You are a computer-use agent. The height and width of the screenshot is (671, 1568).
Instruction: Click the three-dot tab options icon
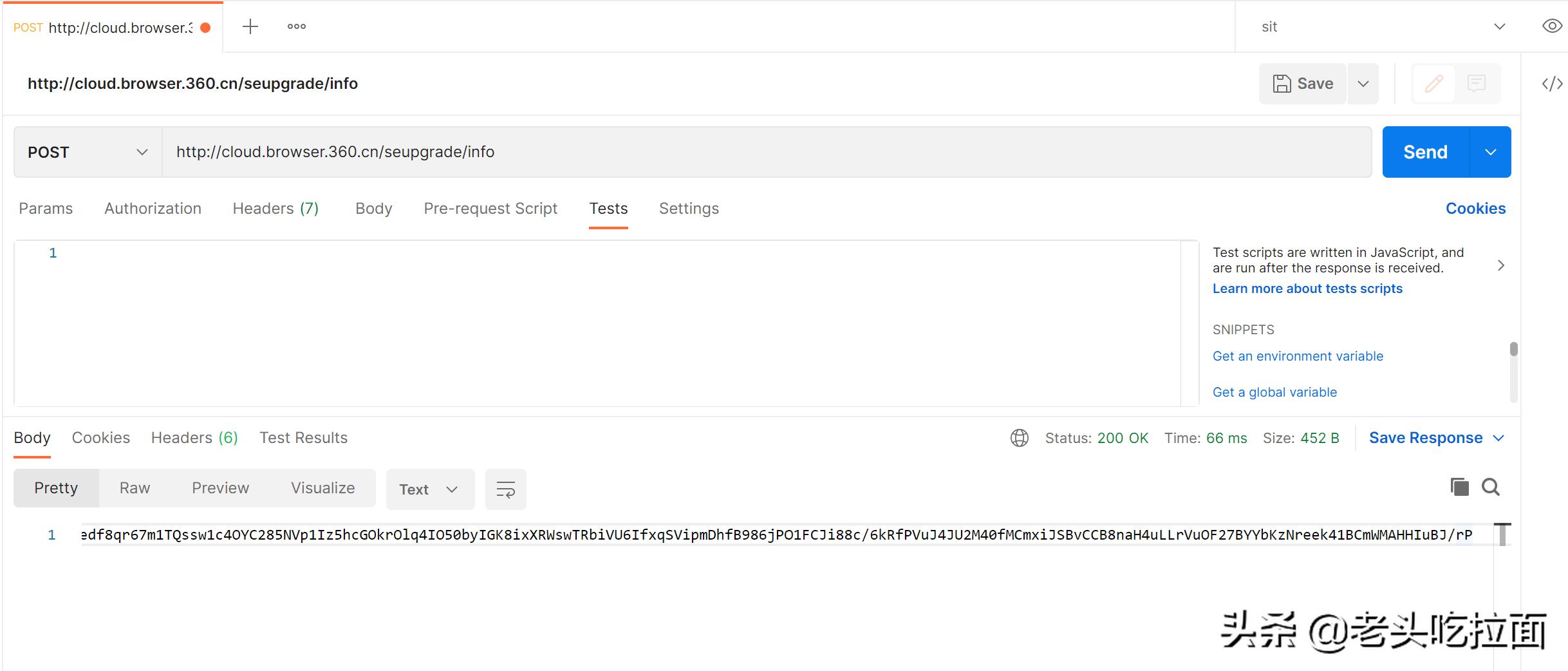[x=297, y=26]
